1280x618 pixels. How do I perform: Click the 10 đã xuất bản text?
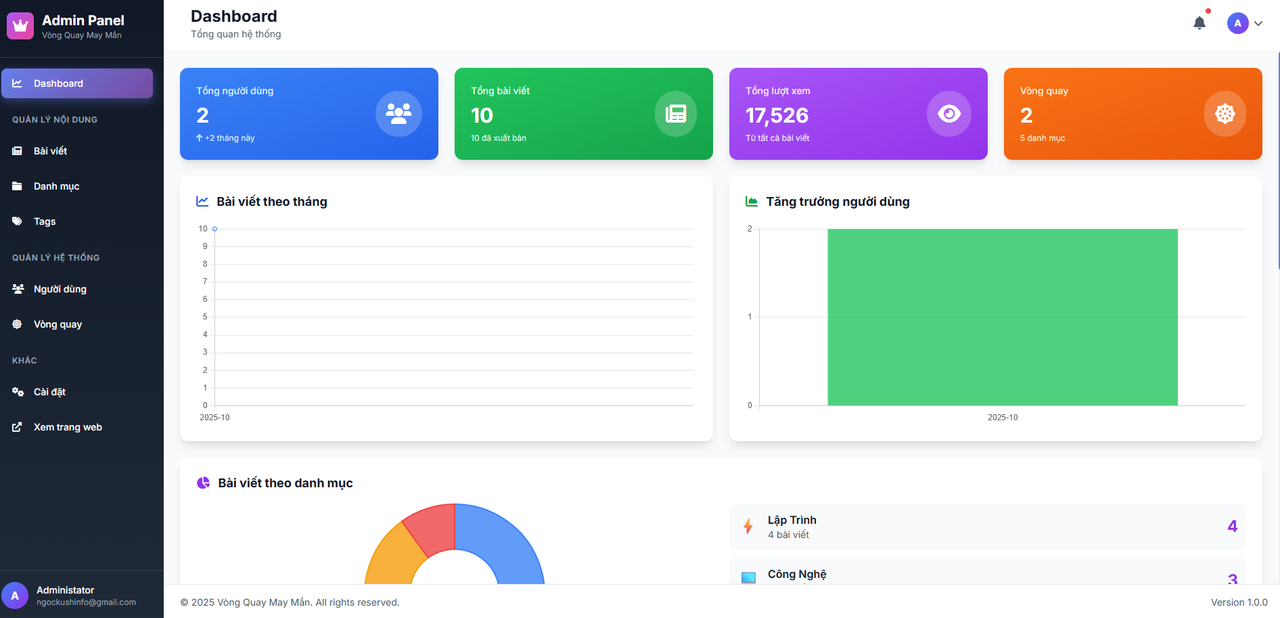pos(498,138)
